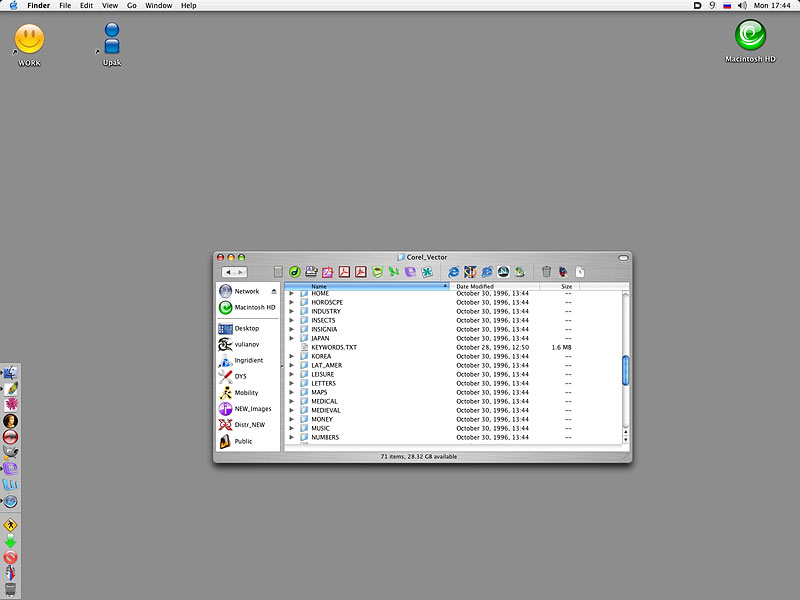
Task: Click the Finder icon in the Dock
Action: click(x=11, y=373)
